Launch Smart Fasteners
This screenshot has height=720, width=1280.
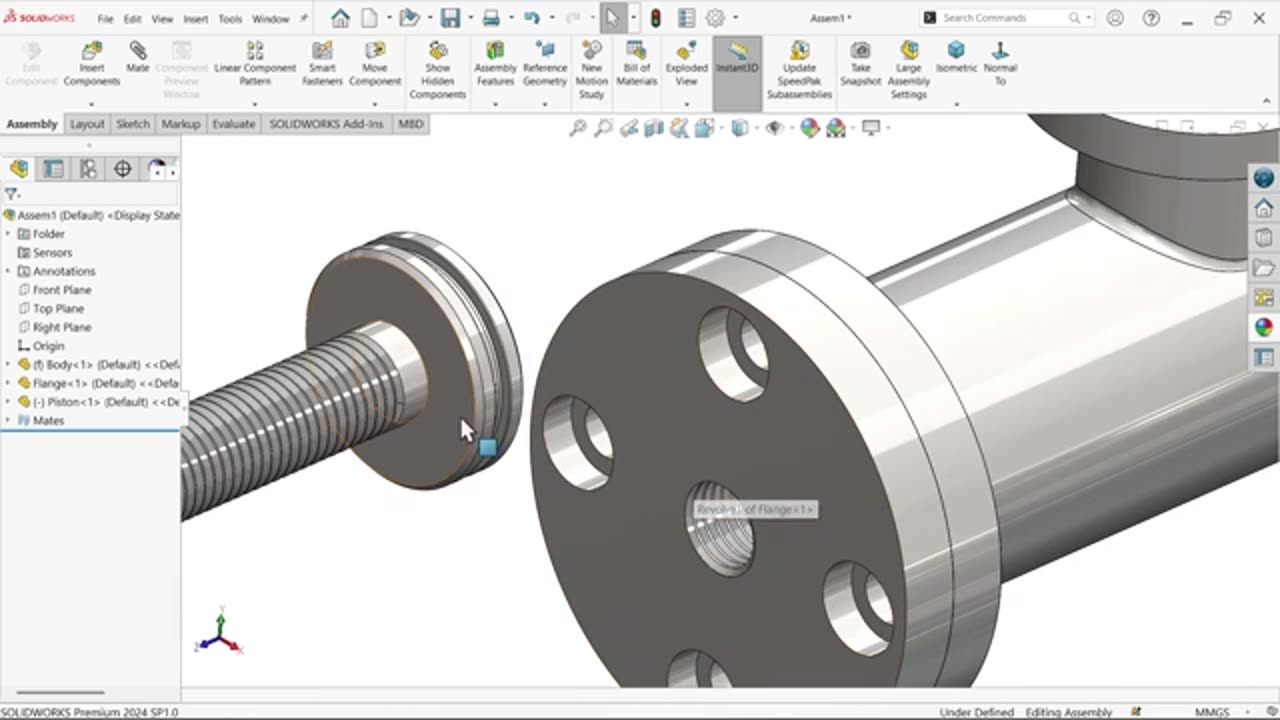(x=322, y=62)
